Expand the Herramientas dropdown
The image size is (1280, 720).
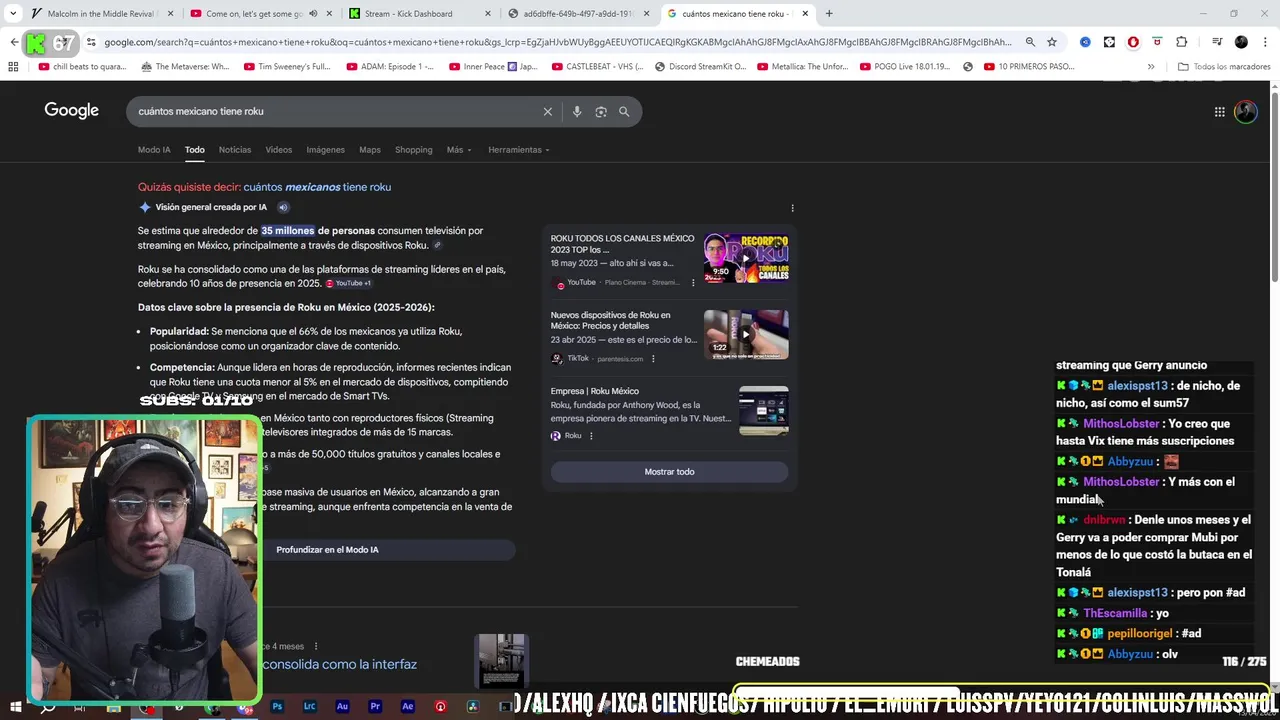point(519,150)
